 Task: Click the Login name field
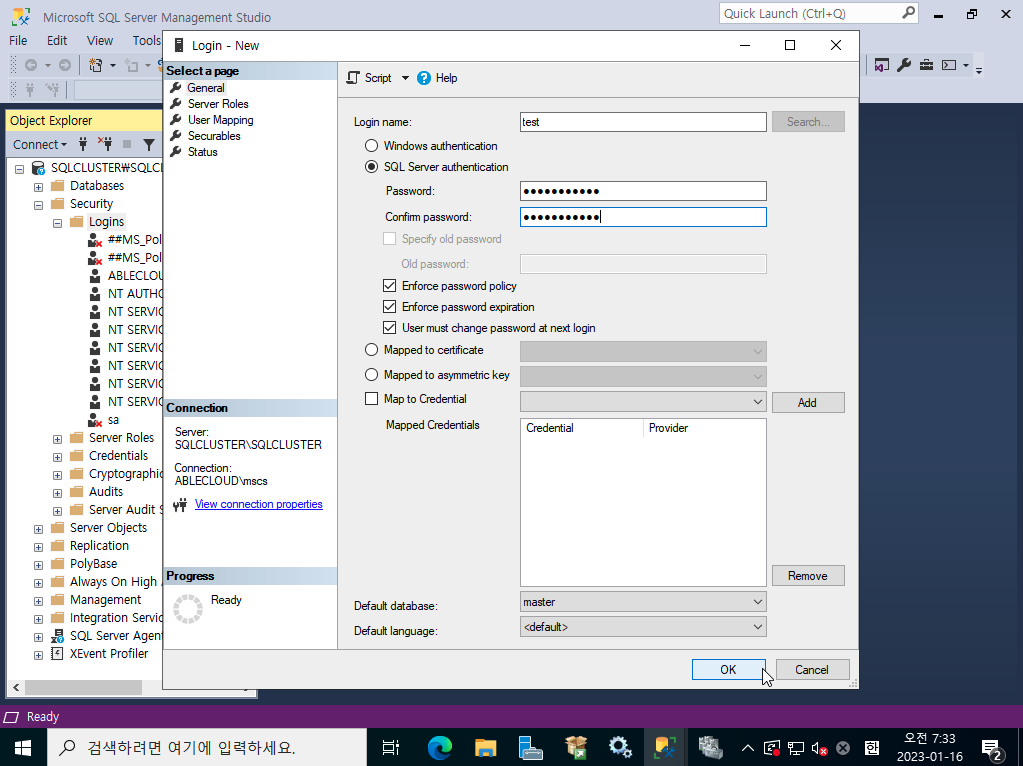643,122
